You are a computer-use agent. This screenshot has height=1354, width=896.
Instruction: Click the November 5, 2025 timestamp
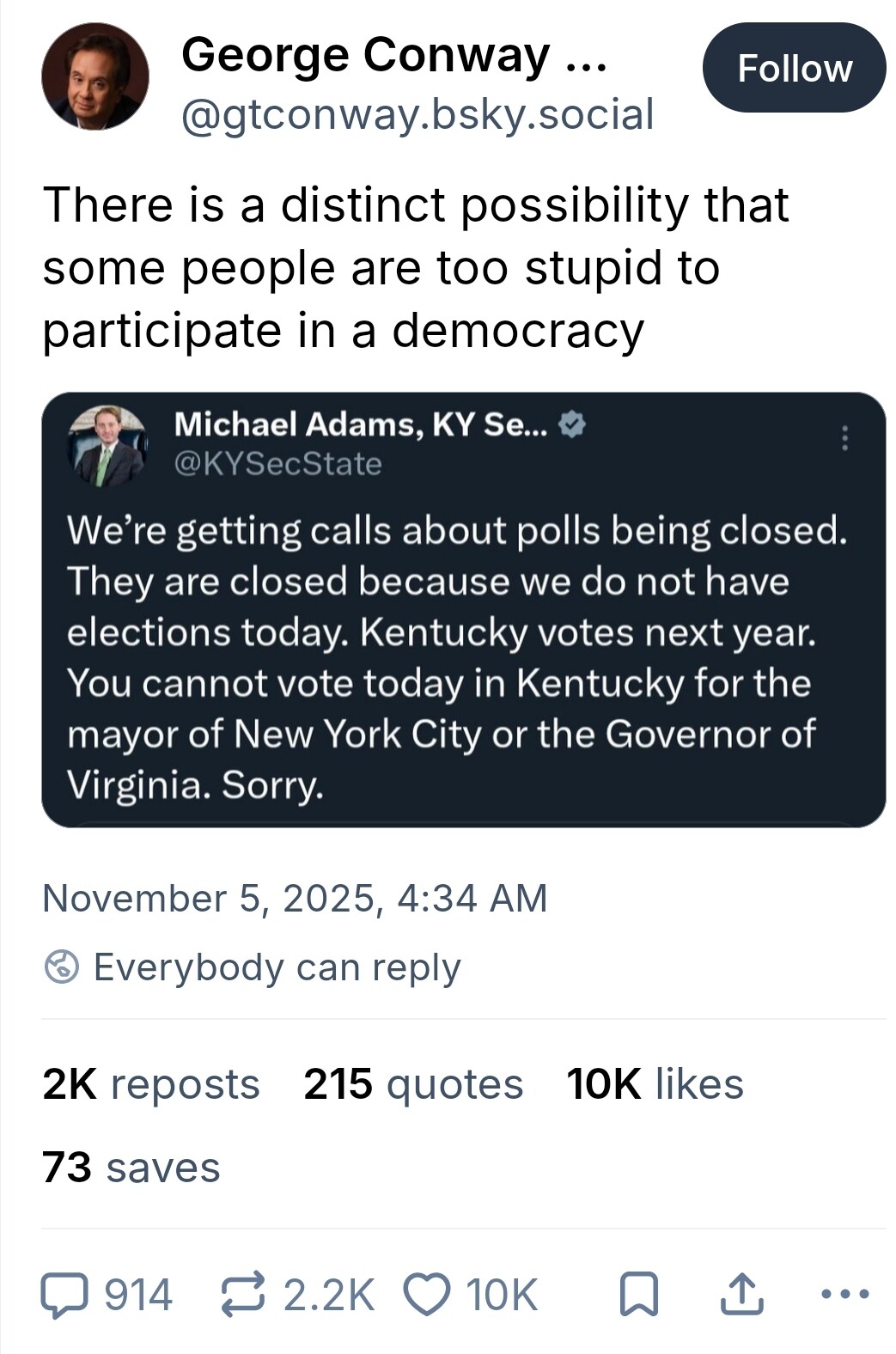click(295, 899)
